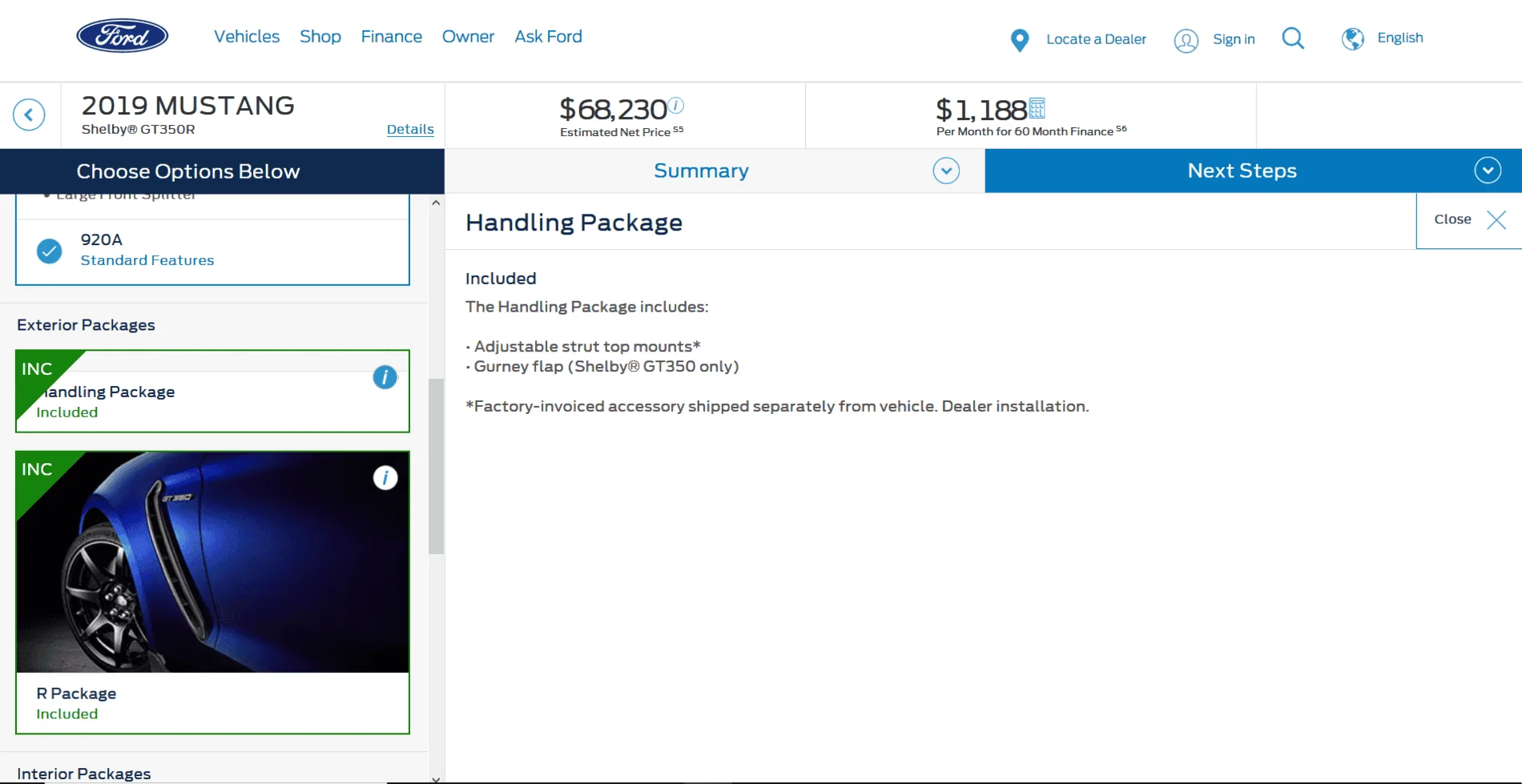This screenshot has width=1522, height=784.
Task: Open the Owner menu
Action: click(x=469, y=37)
